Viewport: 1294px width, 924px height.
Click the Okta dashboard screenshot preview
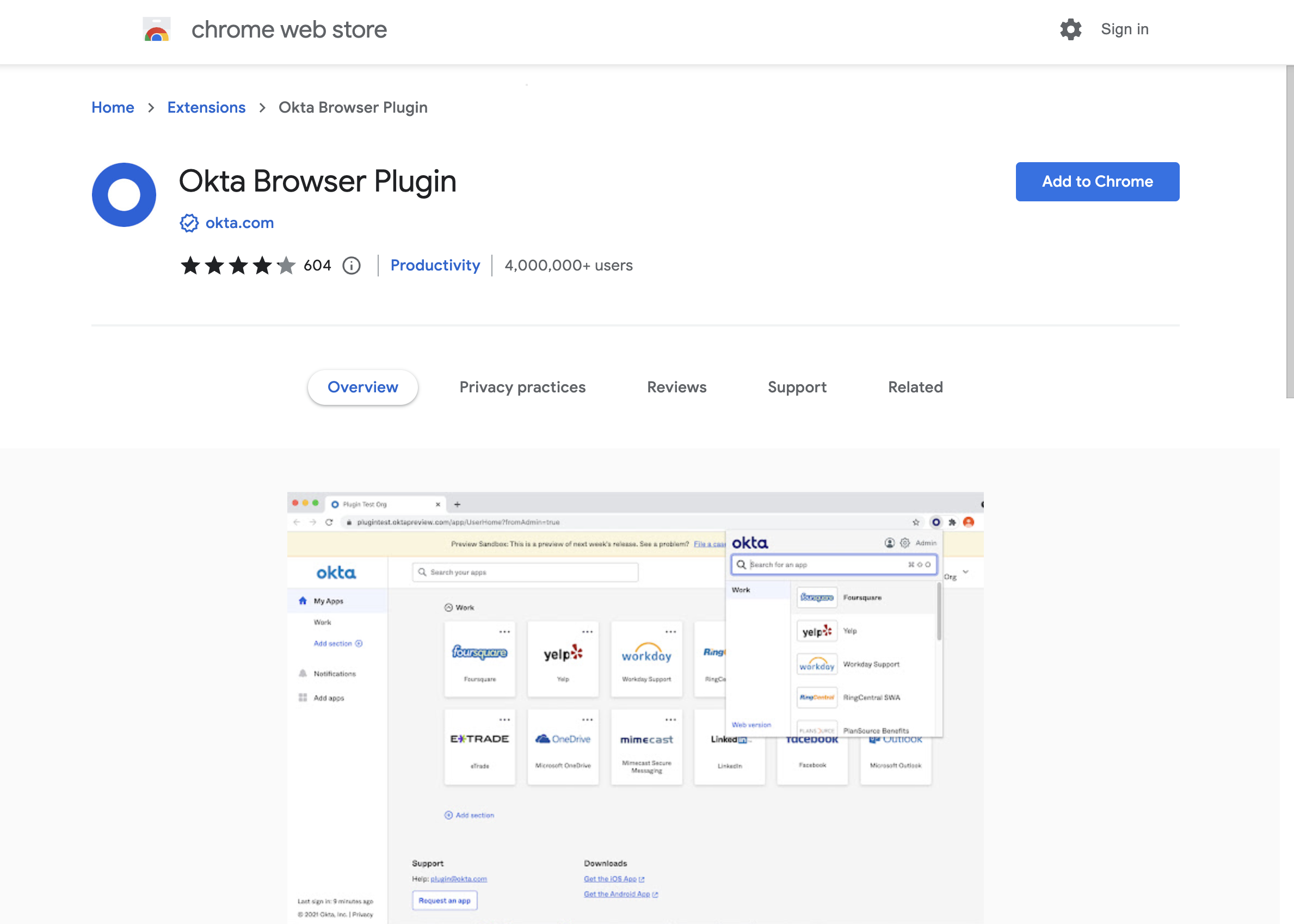[635, 706]
